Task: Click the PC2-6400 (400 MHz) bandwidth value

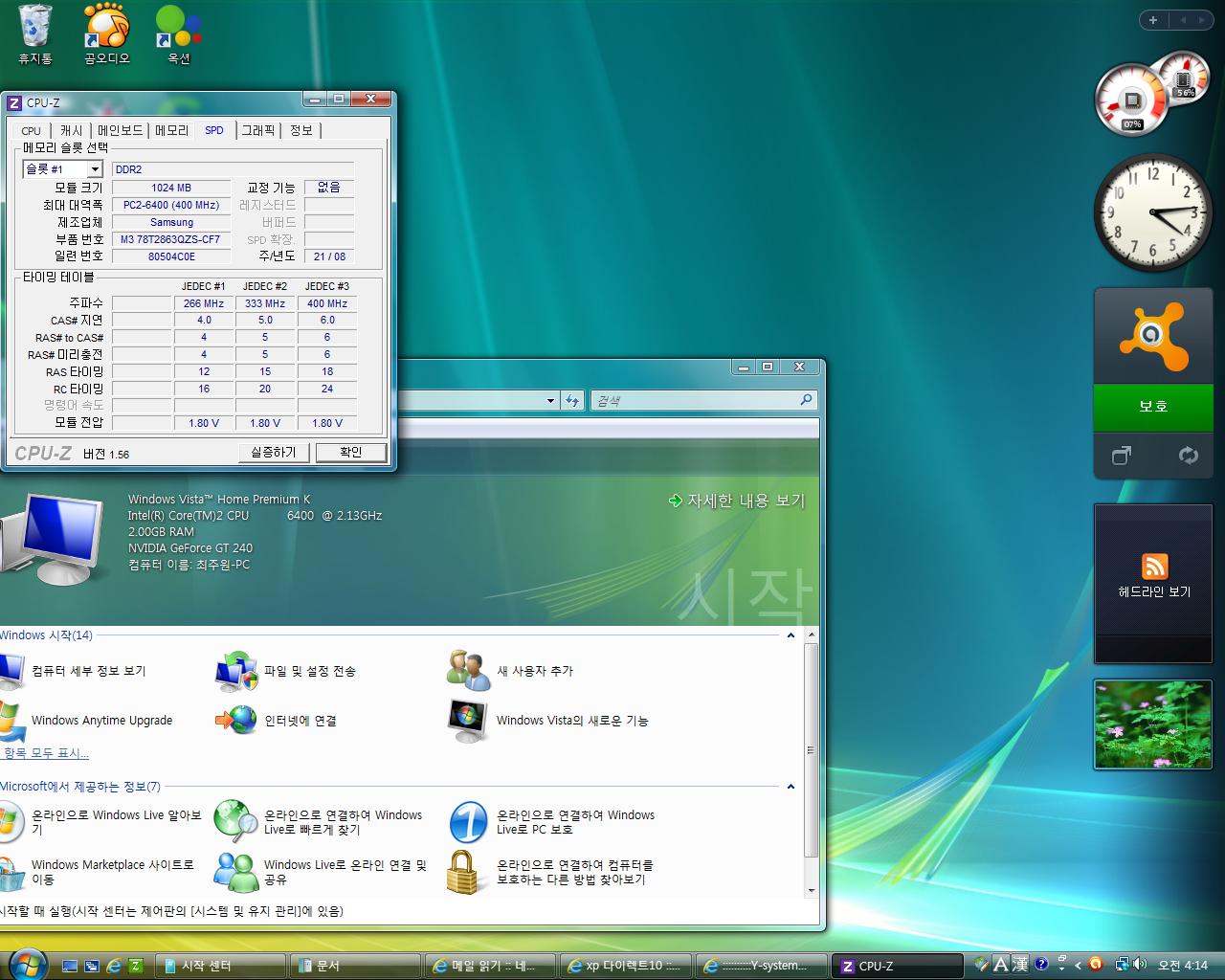Action: click(171, 205)
